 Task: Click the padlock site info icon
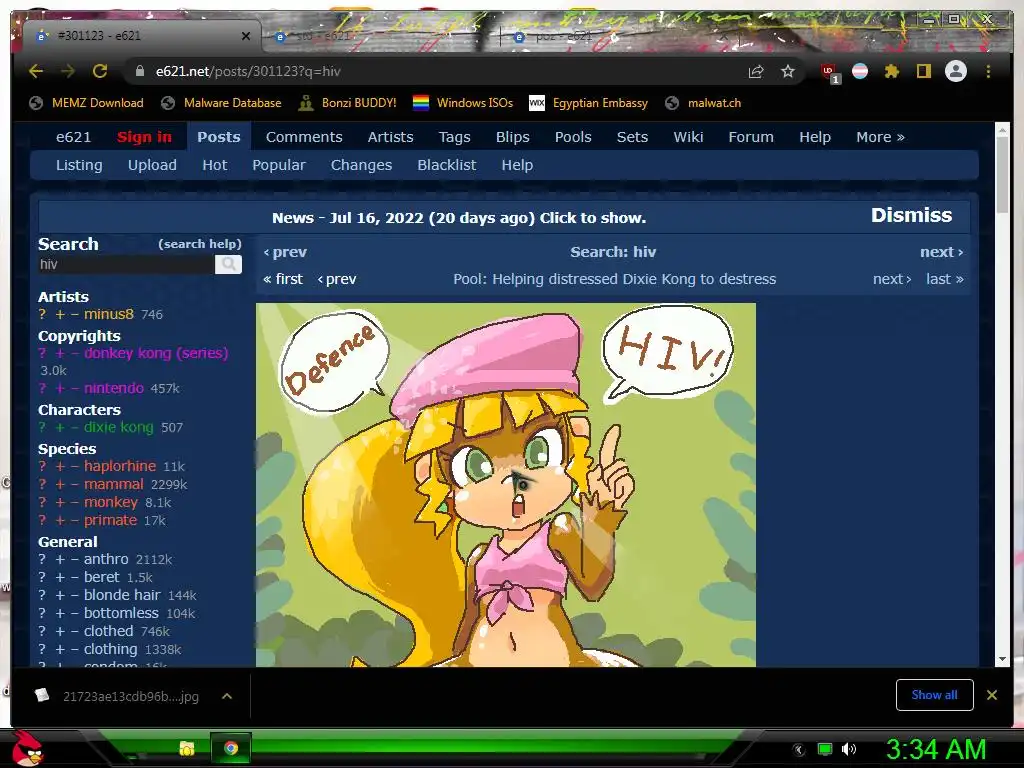pyautogui.click(x=140, y=71)
